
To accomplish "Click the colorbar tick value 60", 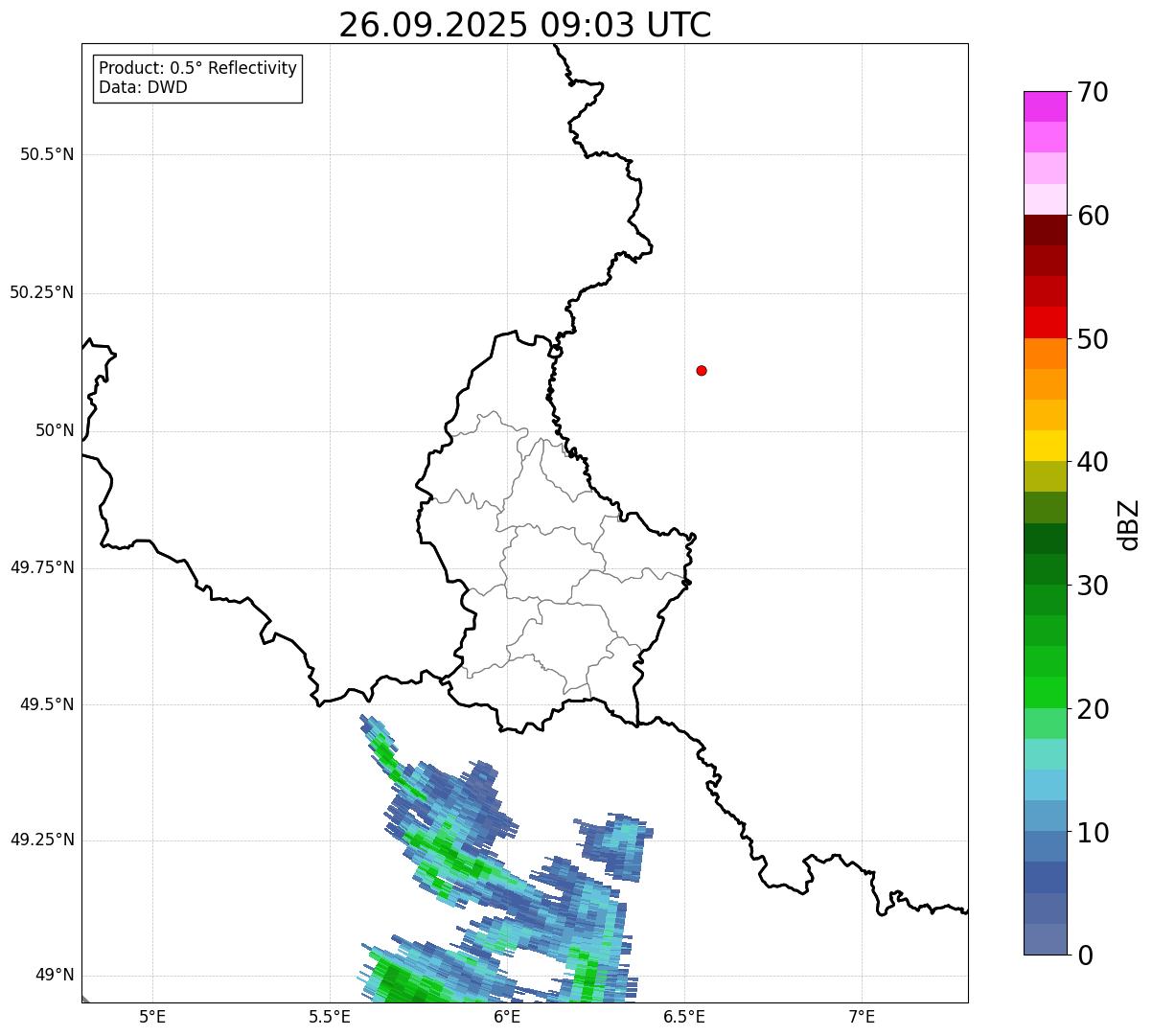I will click(1094, 216).
